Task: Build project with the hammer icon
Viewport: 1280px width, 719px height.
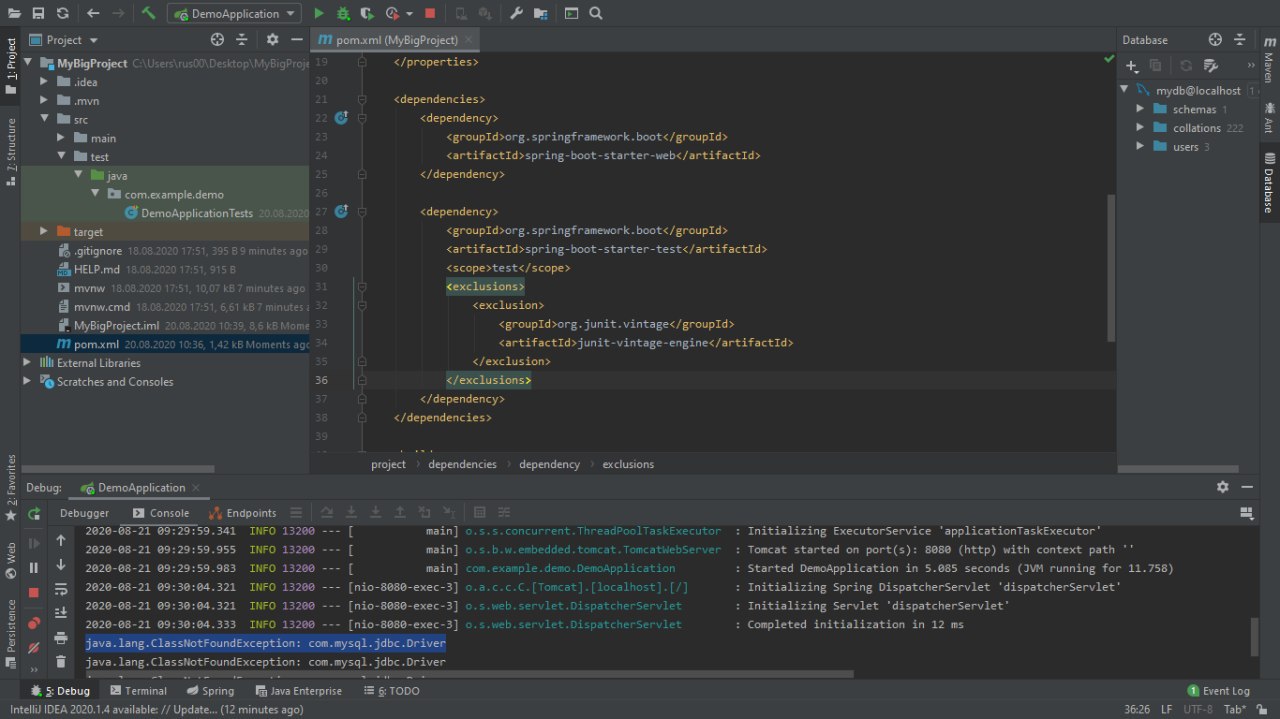Action: [148, 14]
